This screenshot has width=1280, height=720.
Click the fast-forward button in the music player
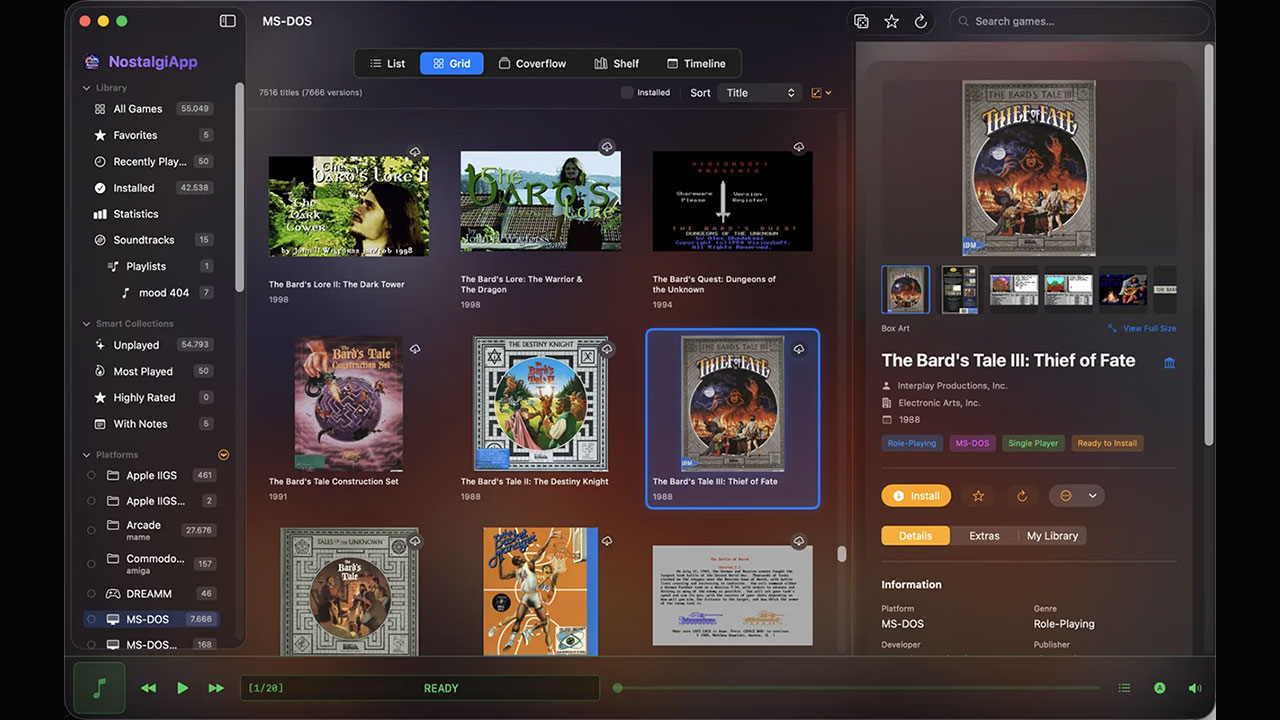pos(216,688)
